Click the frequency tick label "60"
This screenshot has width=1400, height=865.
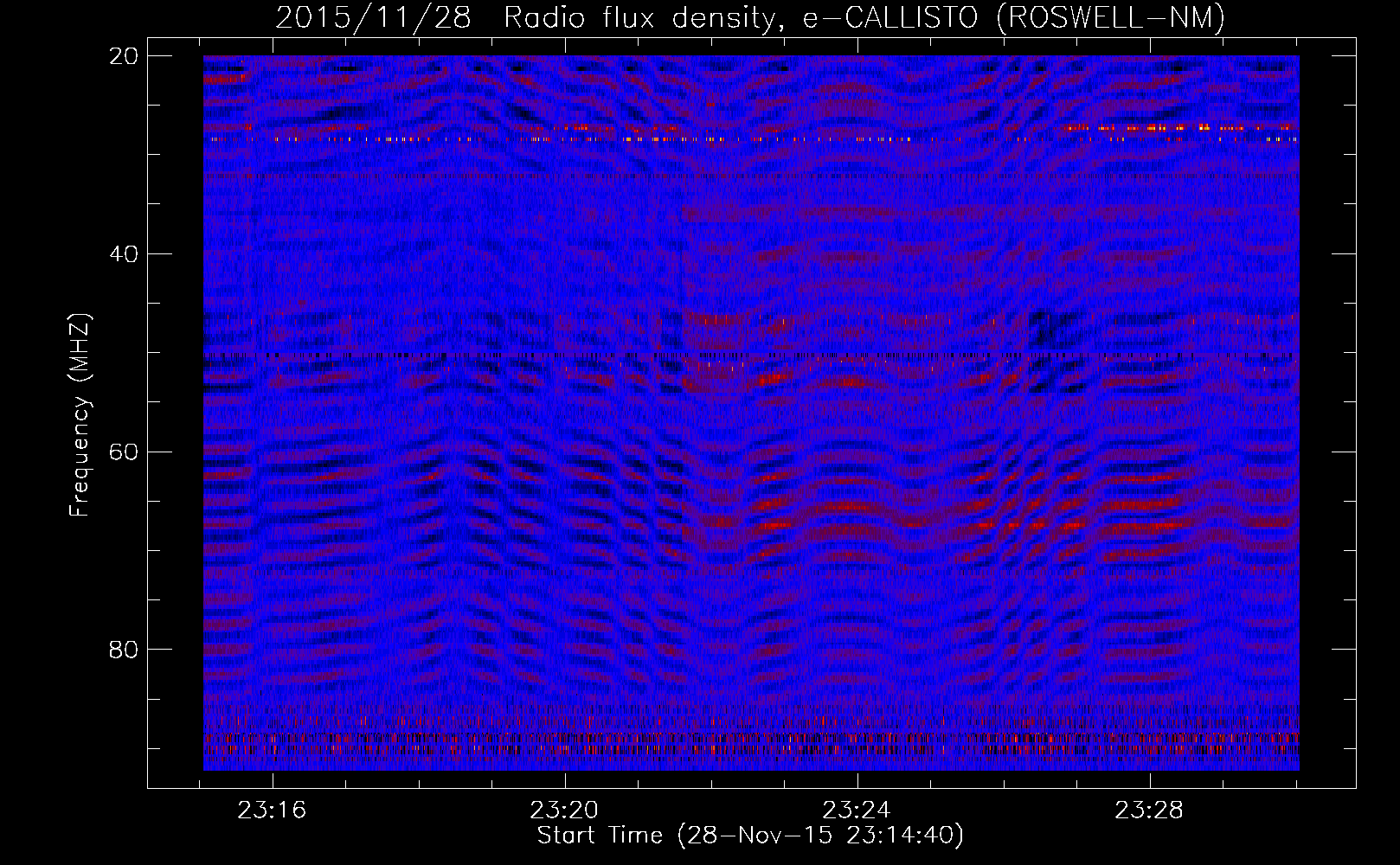coord(124,452)
